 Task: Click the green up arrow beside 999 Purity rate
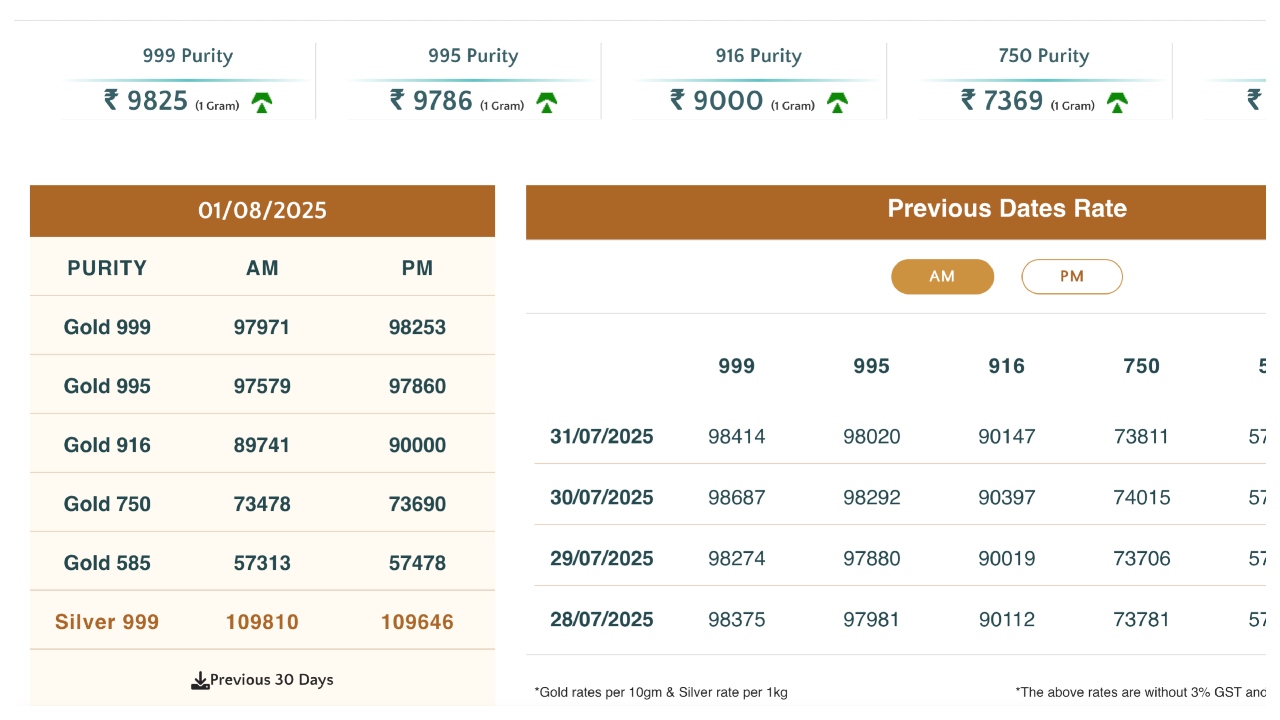tap(262, 102)
